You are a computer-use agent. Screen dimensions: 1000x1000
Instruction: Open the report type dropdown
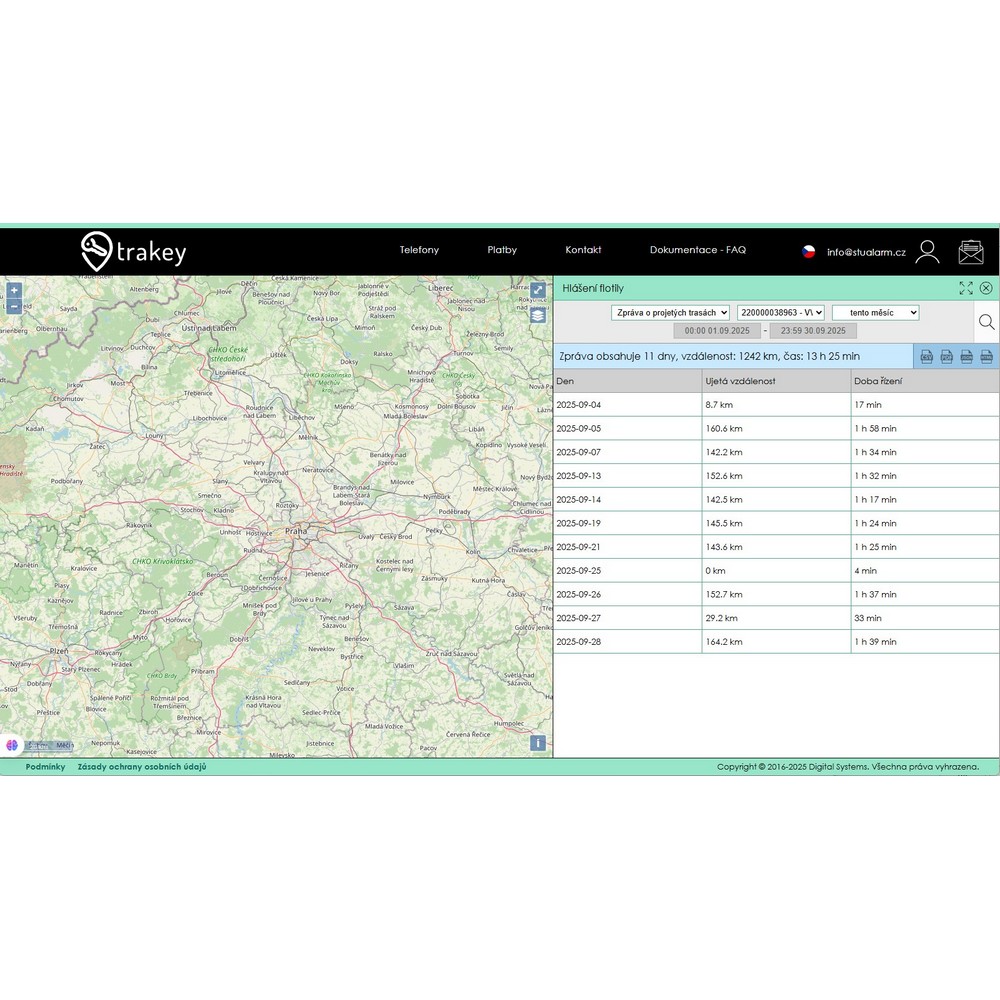(670, 313)
